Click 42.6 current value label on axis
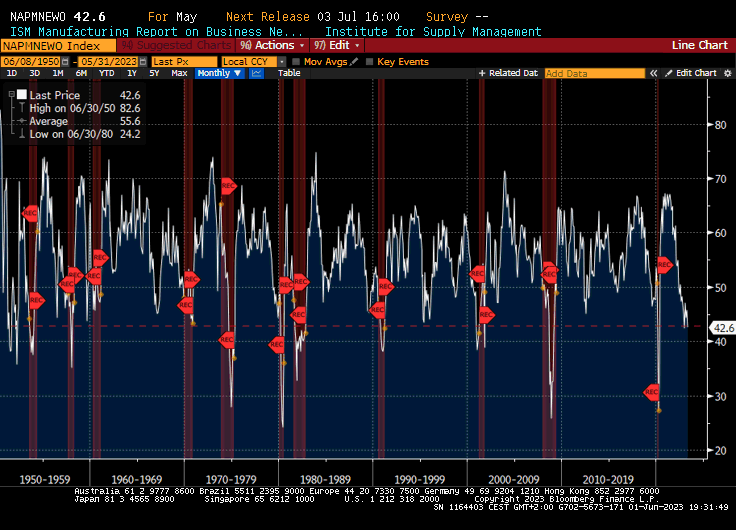736x530 pixels. coord(723,328)
